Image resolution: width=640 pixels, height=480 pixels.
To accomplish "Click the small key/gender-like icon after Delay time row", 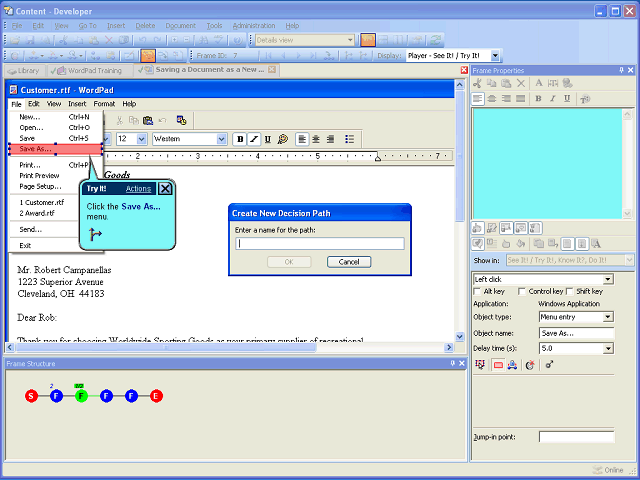I will coord(549,364).
